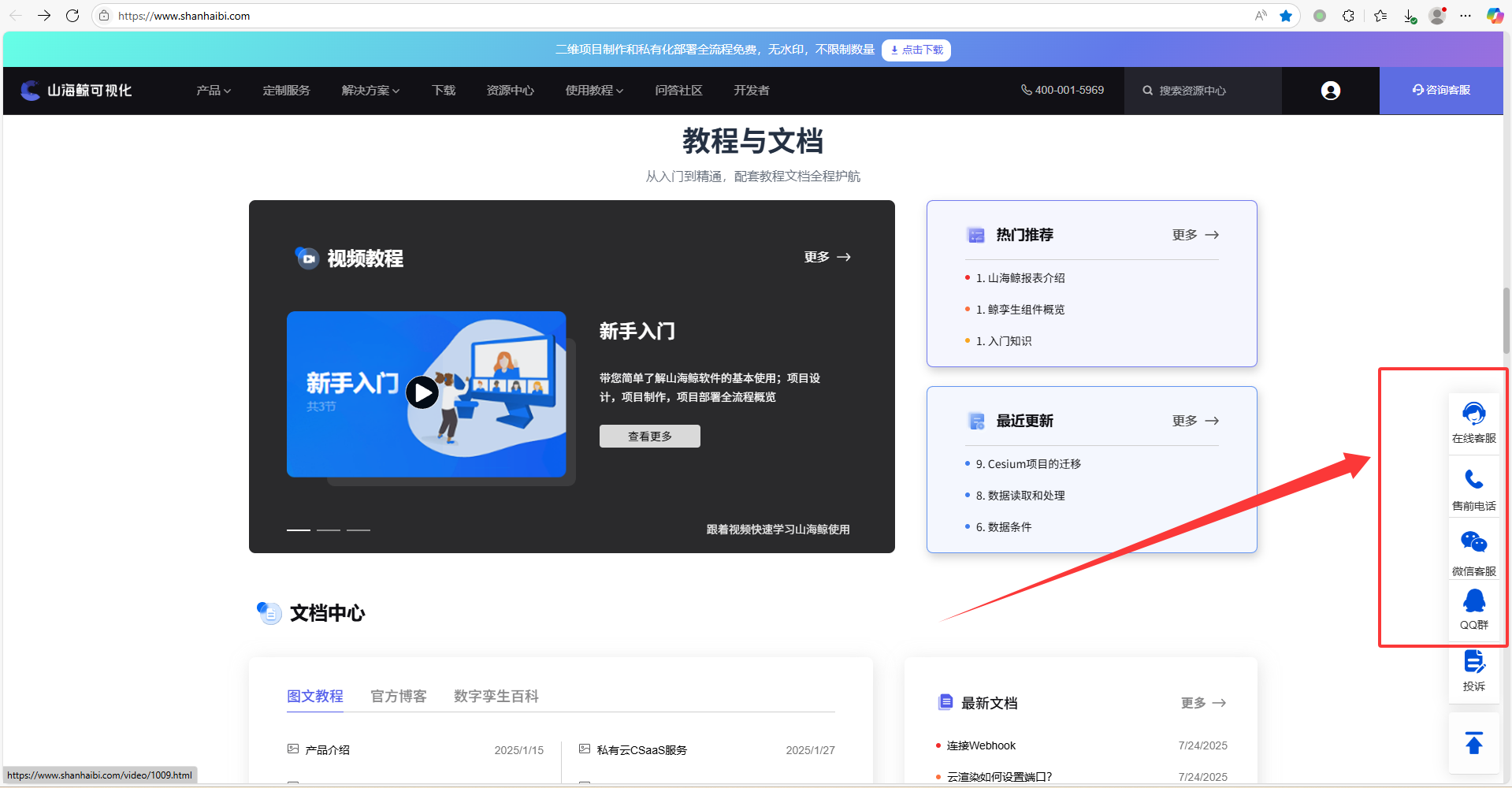Open the browser downloads icon
Viewport: 1512px width, 788px height.
click(x=1410, y=16)
